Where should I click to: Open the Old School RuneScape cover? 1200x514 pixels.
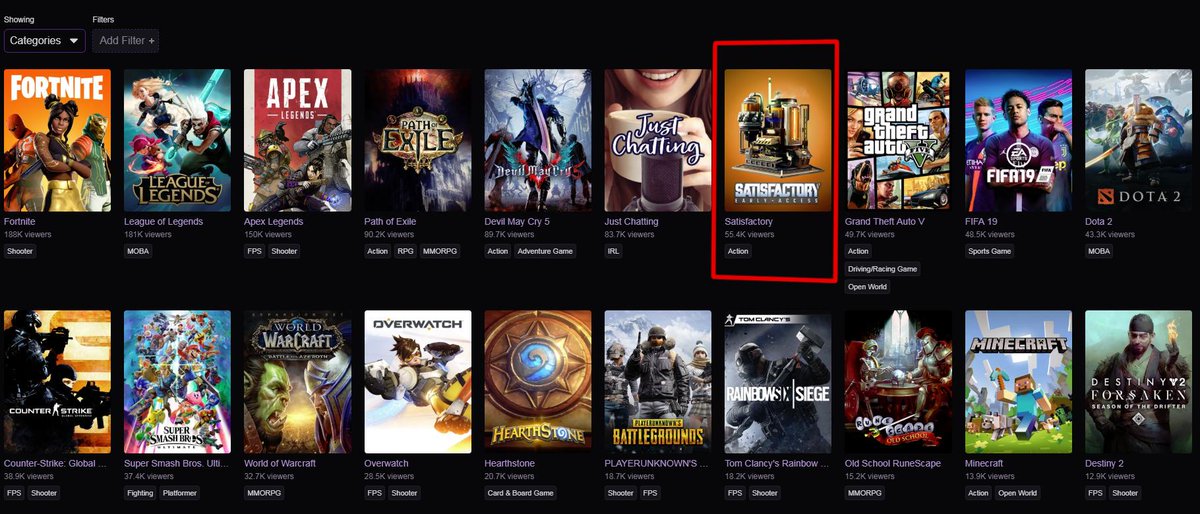point(898,381)
